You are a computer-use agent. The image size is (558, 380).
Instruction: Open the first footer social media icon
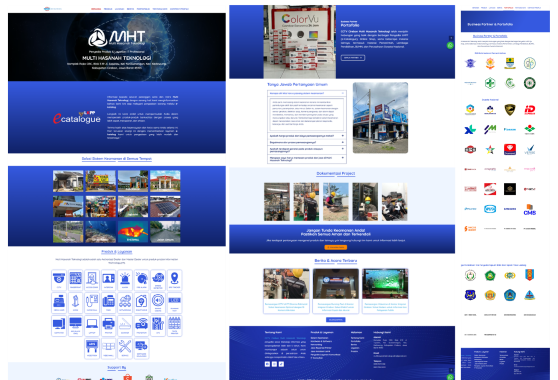point(267,364)
